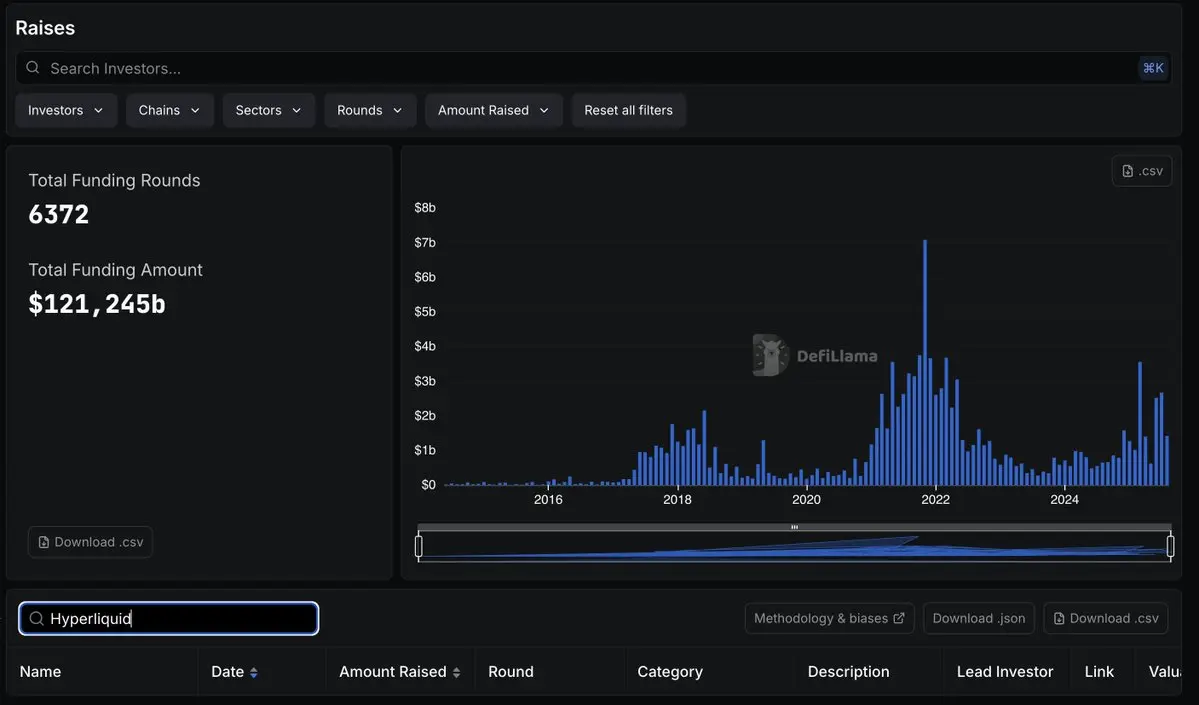Expand the Amount Raised filter
This screenshot has height=705, width=1199.
pyautogui.click(x=494, y=110)
